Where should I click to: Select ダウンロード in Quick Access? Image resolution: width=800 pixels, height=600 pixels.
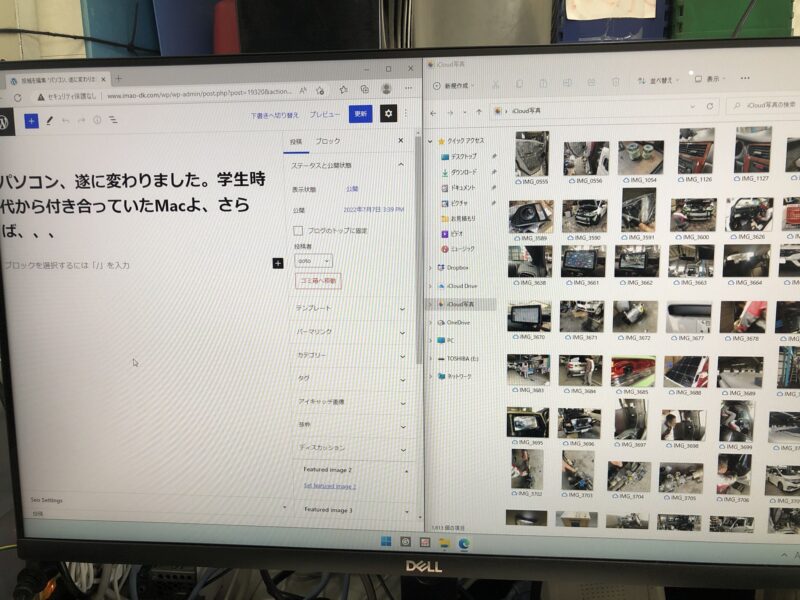point(464,172)
